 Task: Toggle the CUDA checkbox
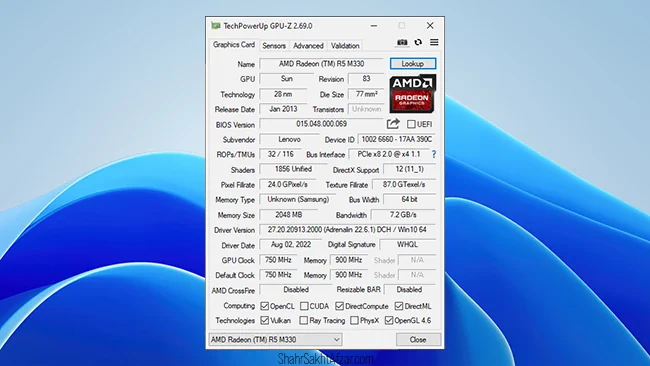coord(304,306)
